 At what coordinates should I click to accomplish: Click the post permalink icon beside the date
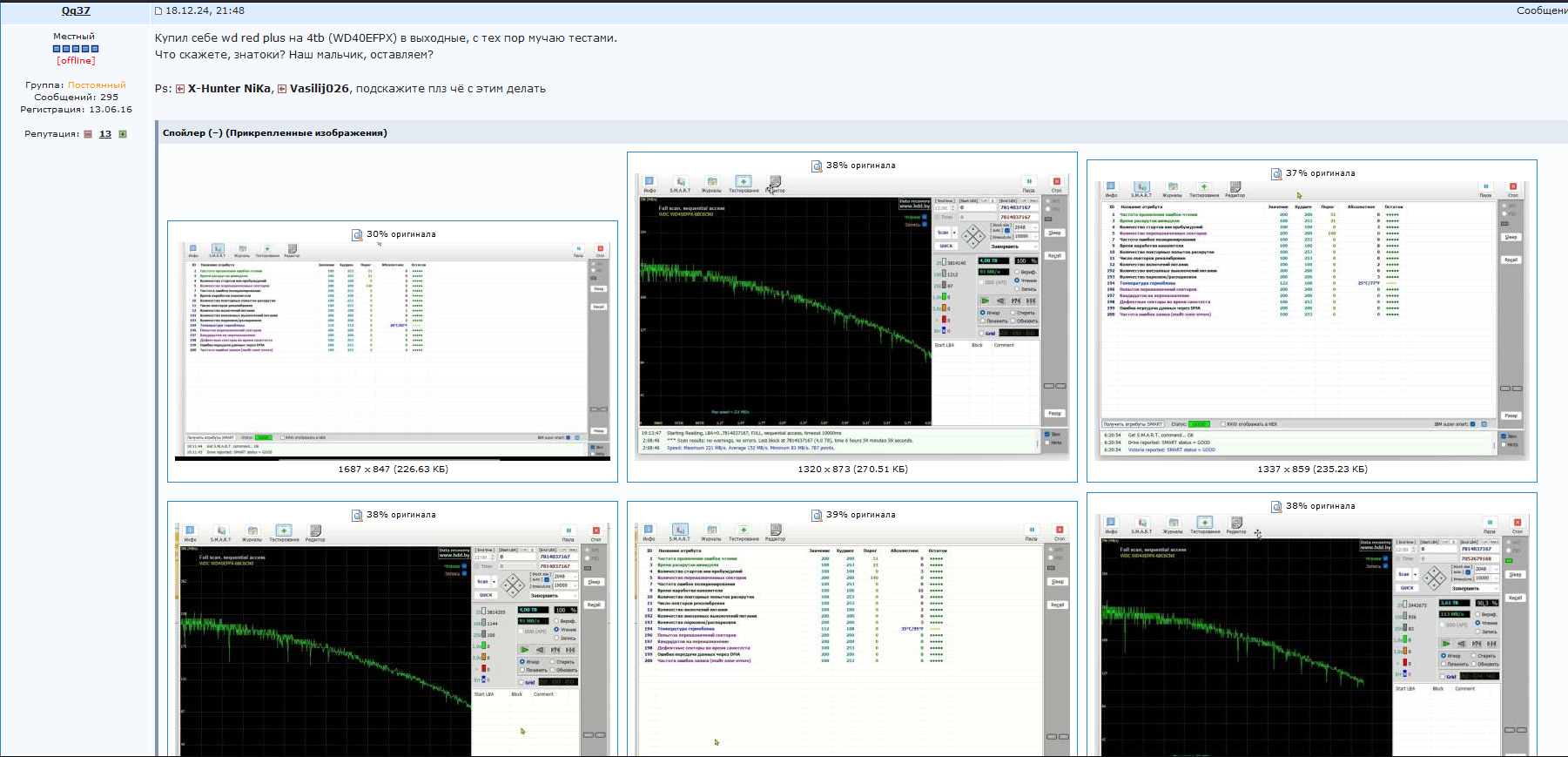pyautogui.click(x=158, y=11)
